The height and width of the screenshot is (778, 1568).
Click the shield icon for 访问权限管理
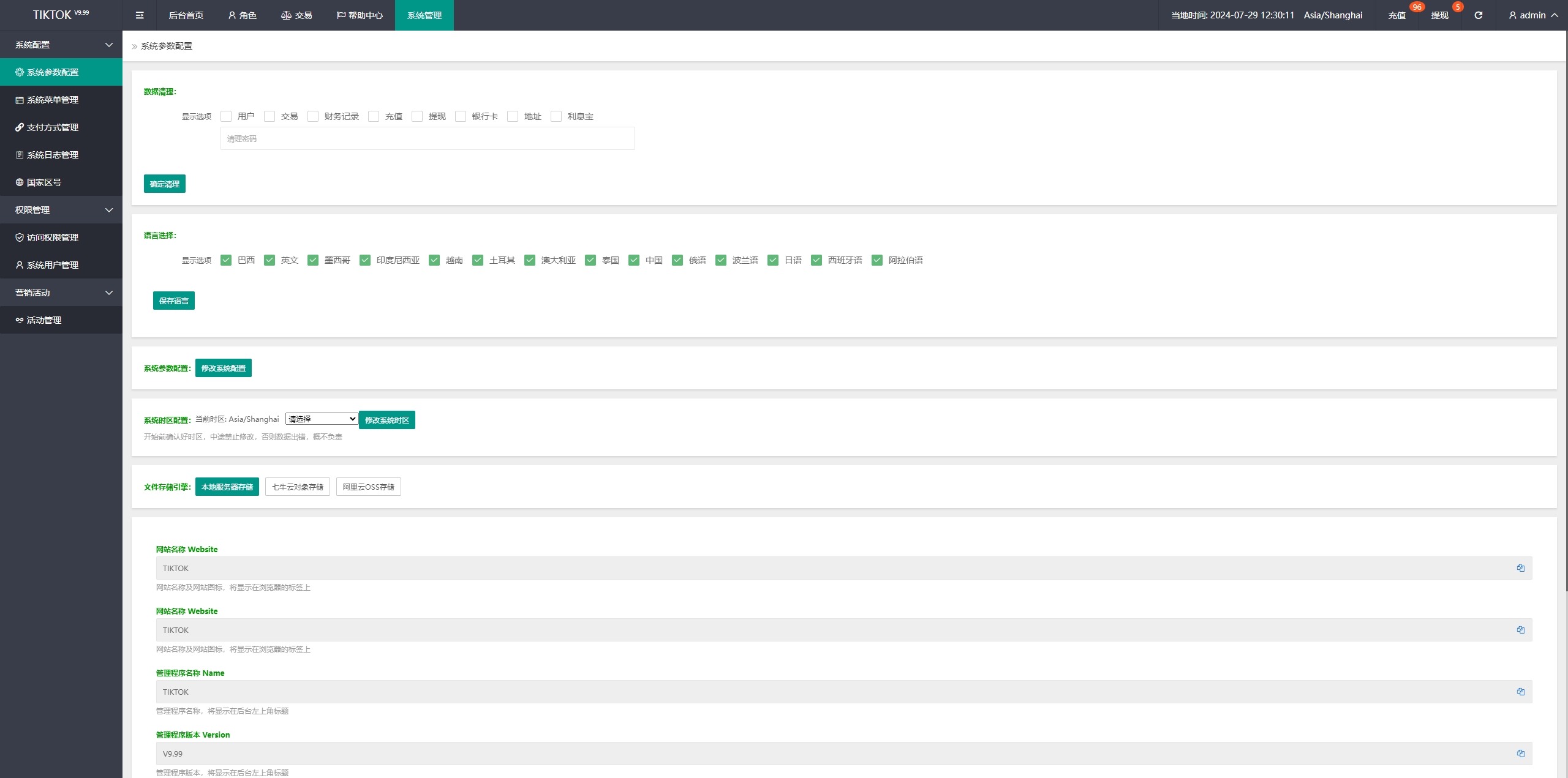tap(20, 238)
